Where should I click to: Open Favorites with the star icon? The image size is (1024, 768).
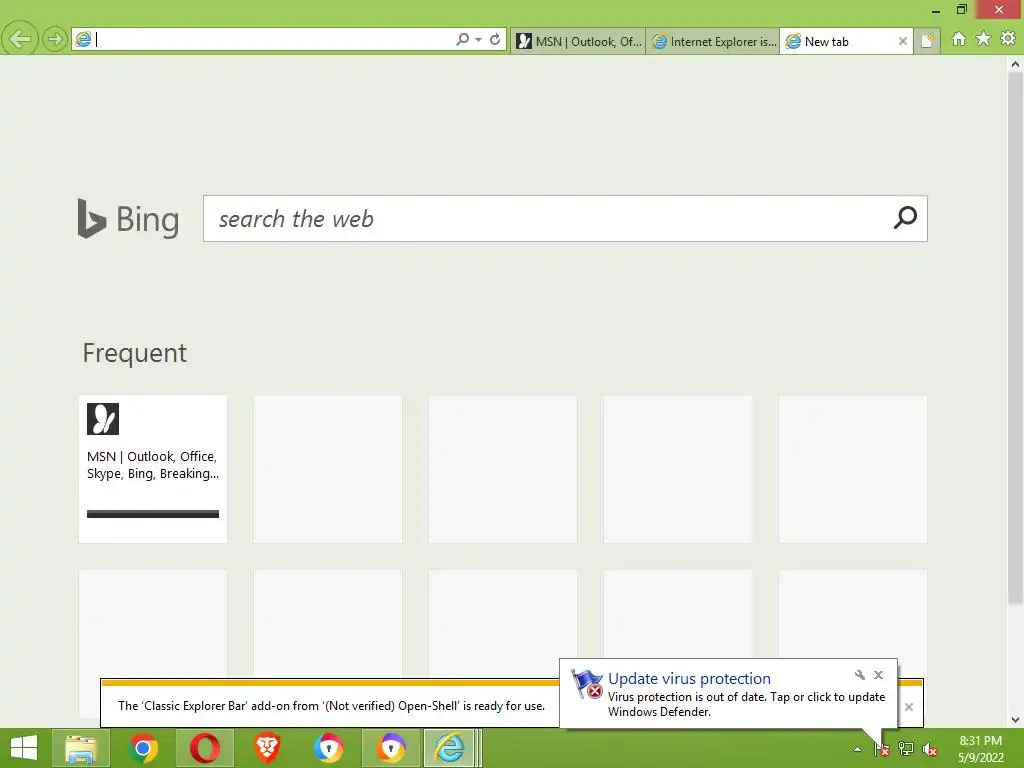click(984, 39)
